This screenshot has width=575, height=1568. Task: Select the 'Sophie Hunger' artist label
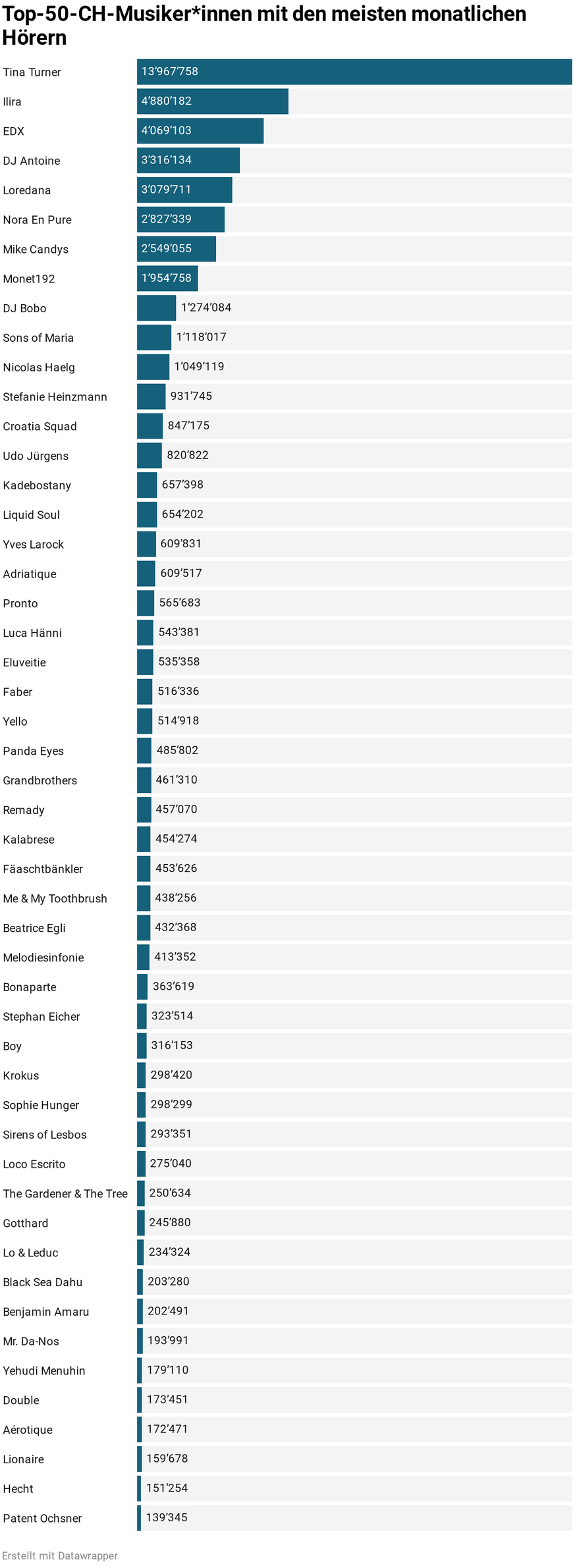coord(41,1105)
